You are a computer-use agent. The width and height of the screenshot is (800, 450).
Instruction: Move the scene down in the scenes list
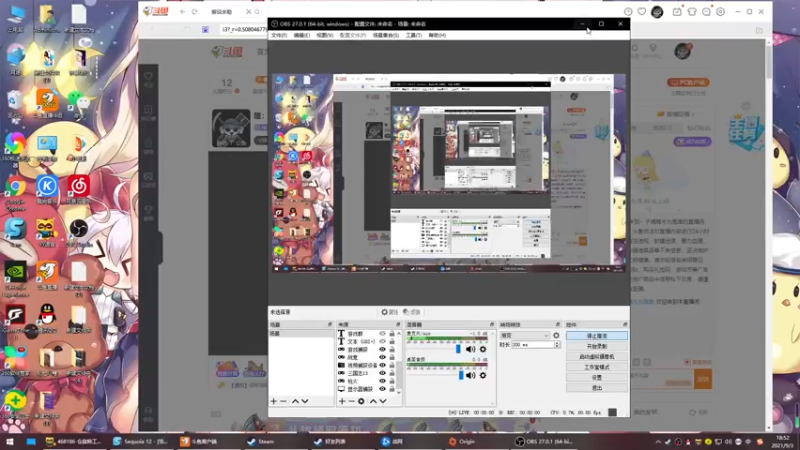pyautogui.click(x=305, y=402)
